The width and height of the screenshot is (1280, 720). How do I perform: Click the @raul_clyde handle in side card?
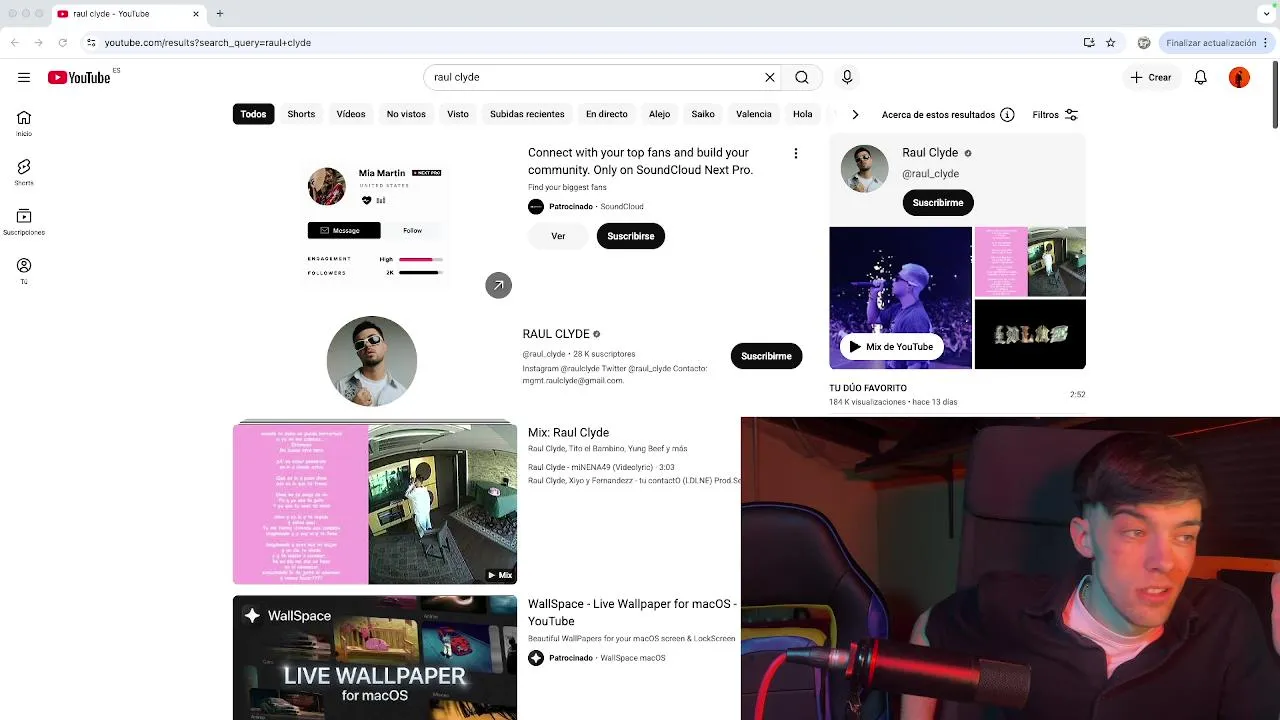[930, 174]
